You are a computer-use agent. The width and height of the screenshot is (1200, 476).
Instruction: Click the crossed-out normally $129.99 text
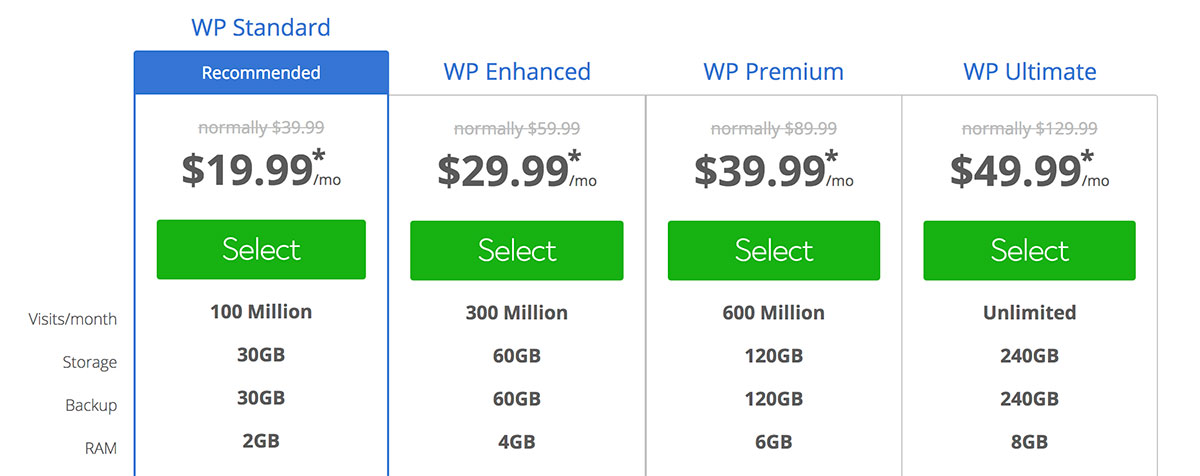click(1029, 128)
